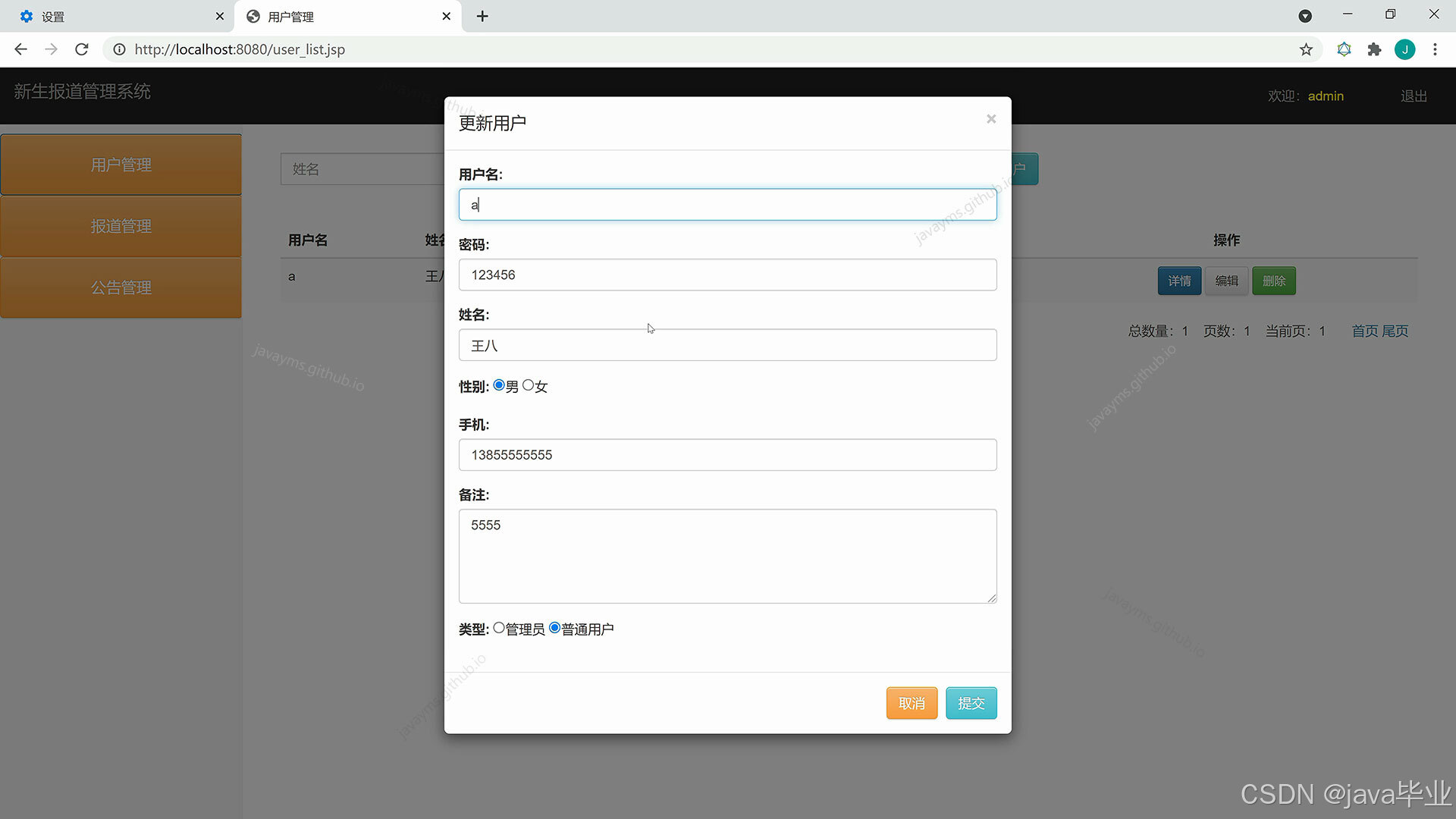Select the 管理员 type radio button

tap(499, 628)
